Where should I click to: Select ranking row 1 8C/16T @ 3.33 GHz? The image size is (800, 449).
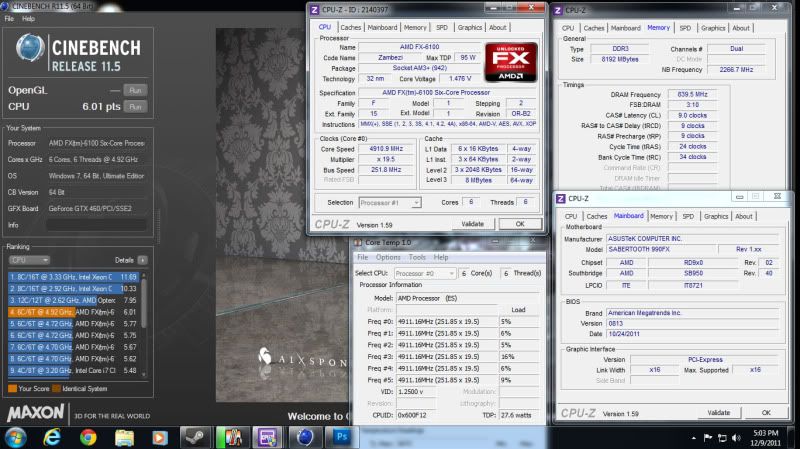click(73, 277)
